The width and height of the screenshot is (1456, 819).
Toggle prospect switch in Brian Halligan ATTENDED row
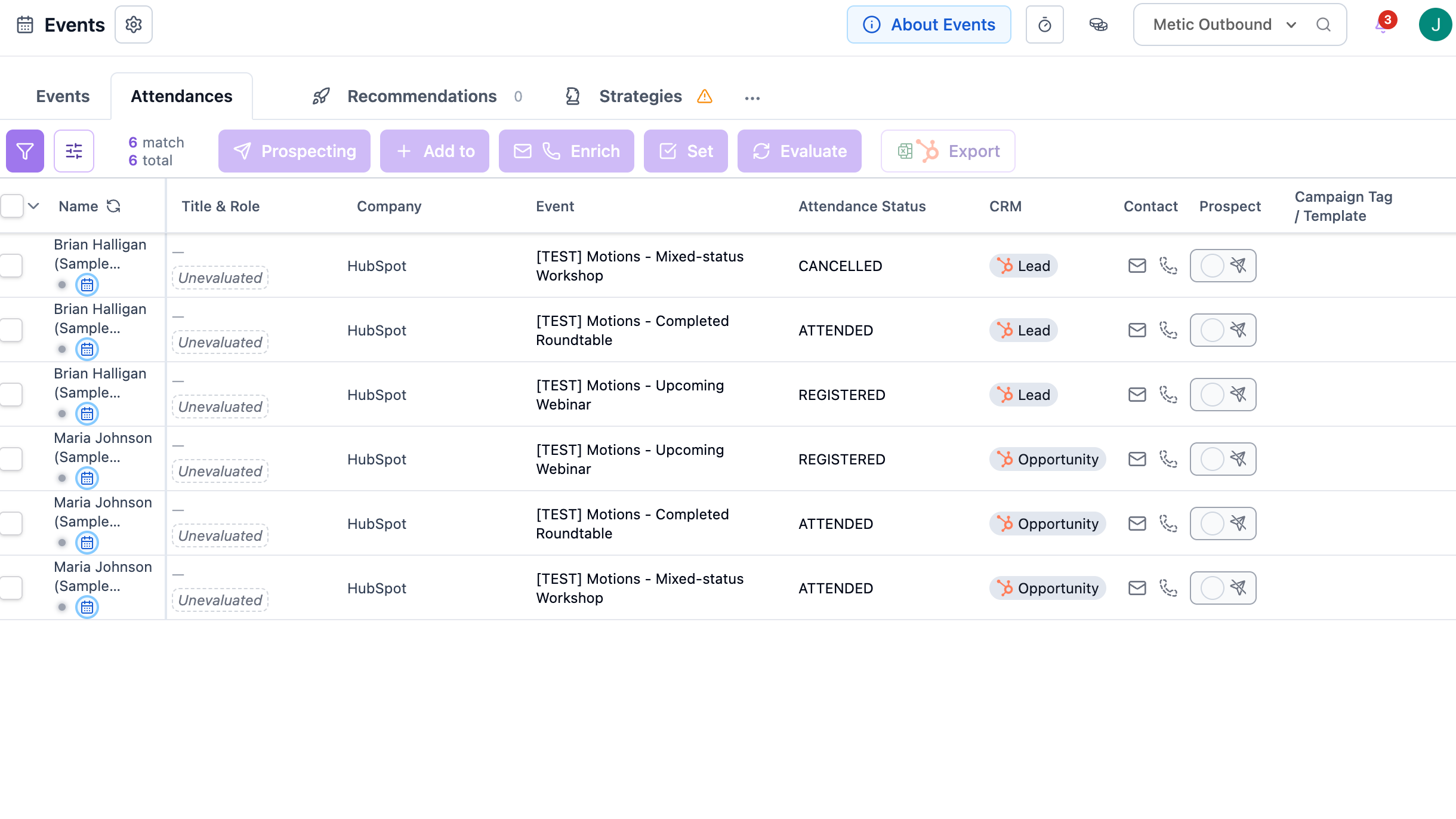[1223, 330]
